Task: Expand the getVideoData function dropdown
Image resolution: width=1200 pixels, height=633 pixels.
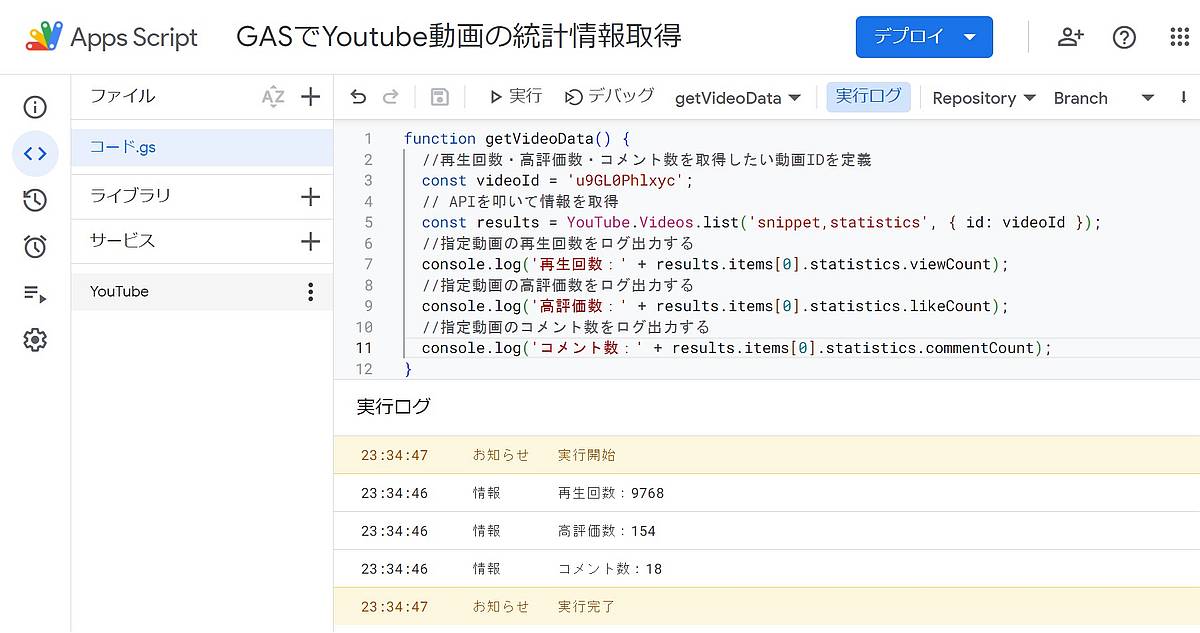Action: 738,98
